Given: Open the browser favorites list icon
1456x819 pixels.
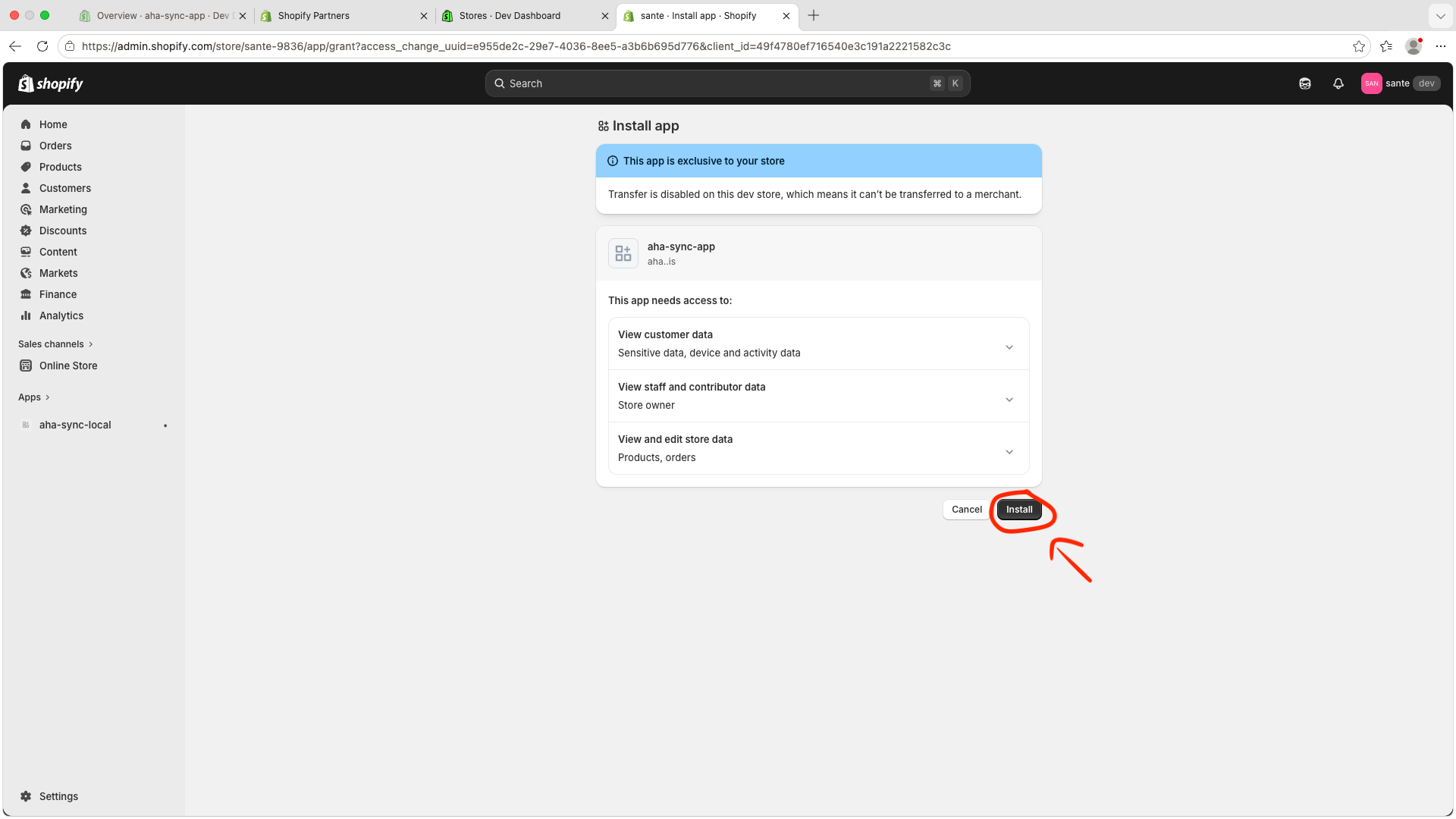Looking at the screenshot, I should click(1386, 46).
